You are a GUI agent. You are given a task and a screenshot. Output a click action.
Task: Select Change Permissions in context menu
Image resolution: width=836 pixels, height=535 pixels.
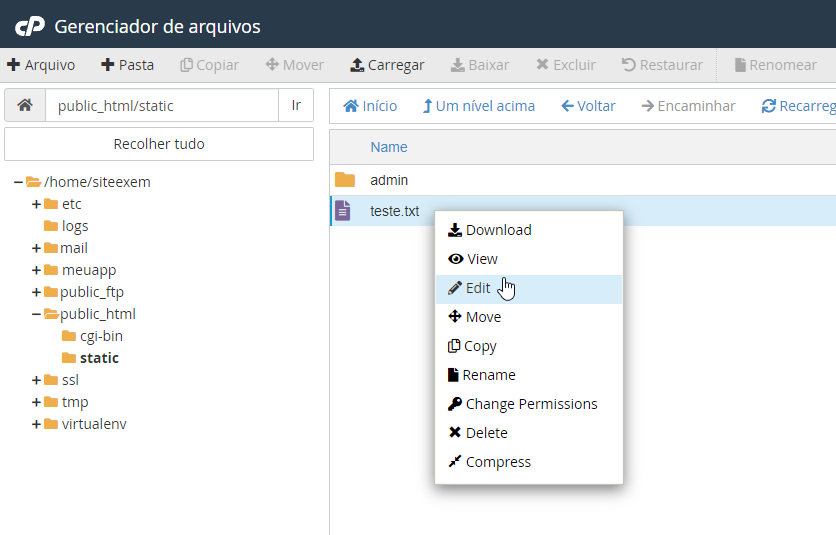[531, 404]
